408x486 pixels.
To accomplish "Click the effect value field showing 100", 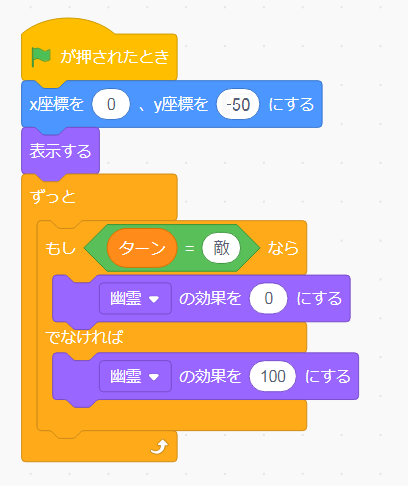I will (x=273, y=376).
